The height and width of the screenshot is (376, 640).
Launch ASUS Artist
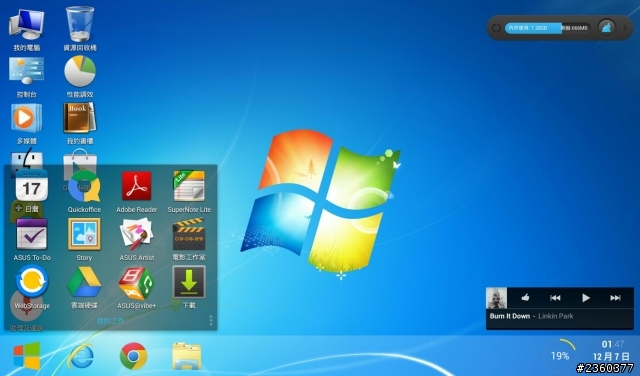tap(137, 234)
